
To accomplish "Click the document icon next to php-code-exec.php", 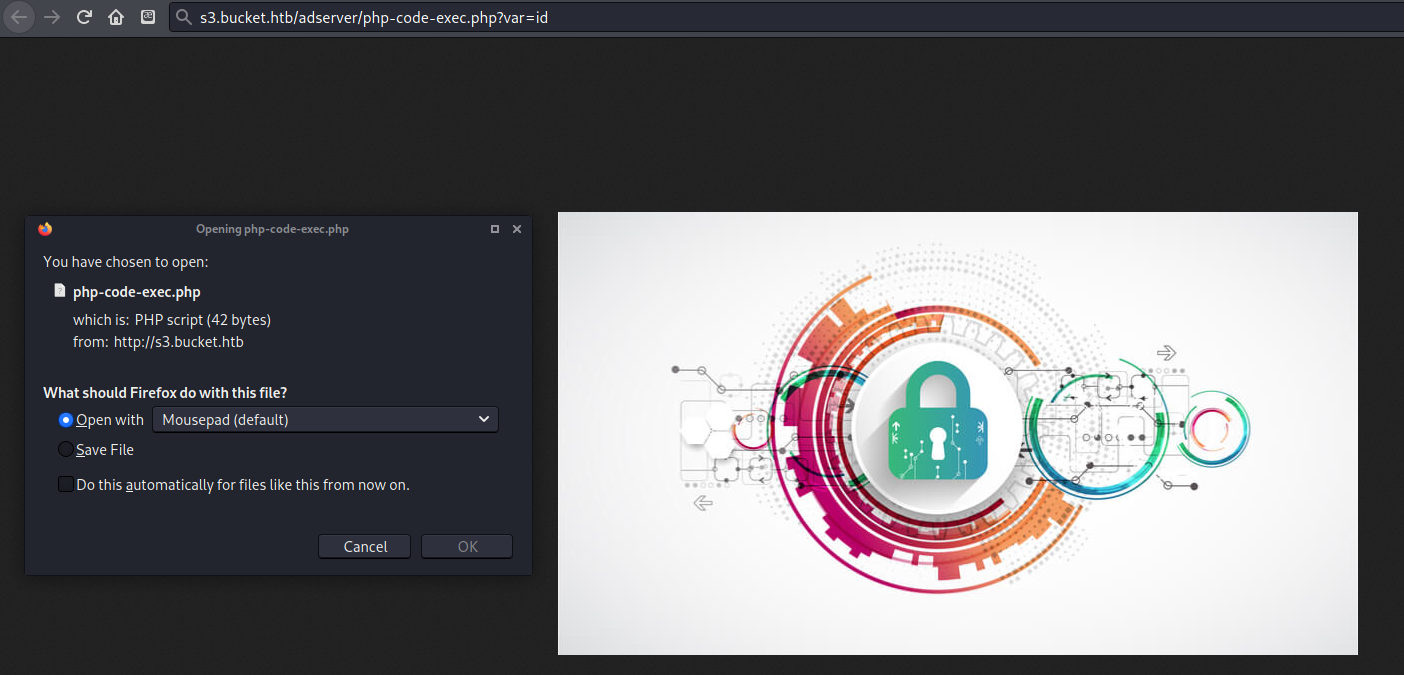I will [59, 289].
